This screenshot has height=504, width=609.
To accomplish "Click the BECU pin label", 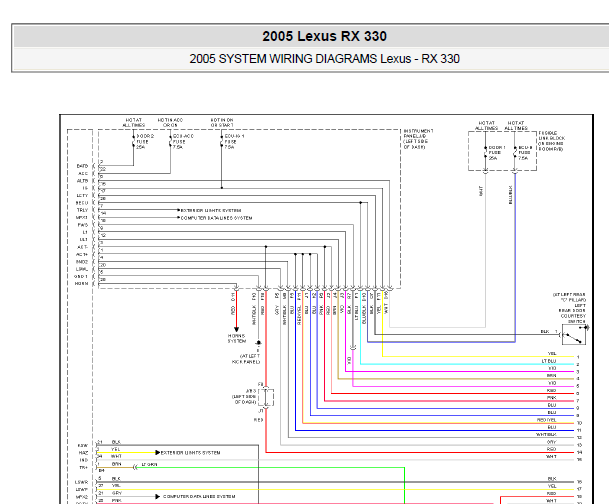I will click(x=82, y=203).
